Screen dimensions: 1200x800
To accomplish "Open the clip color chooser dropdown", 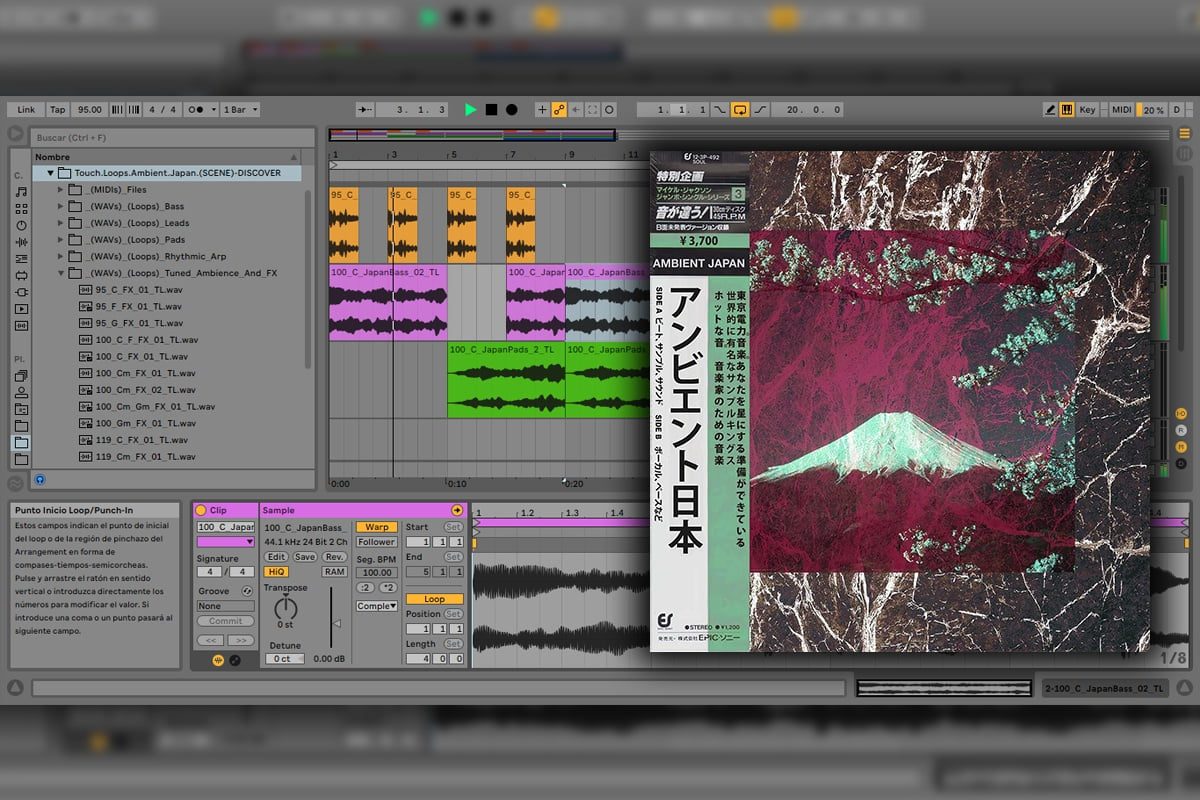I will [x=226, y=542].
